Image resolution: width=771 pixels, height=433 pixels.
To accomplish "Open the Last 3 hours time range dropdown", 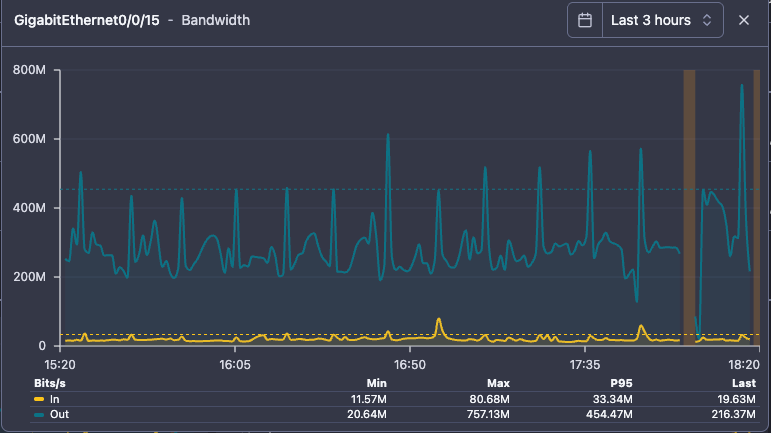I will coord(662,20).
